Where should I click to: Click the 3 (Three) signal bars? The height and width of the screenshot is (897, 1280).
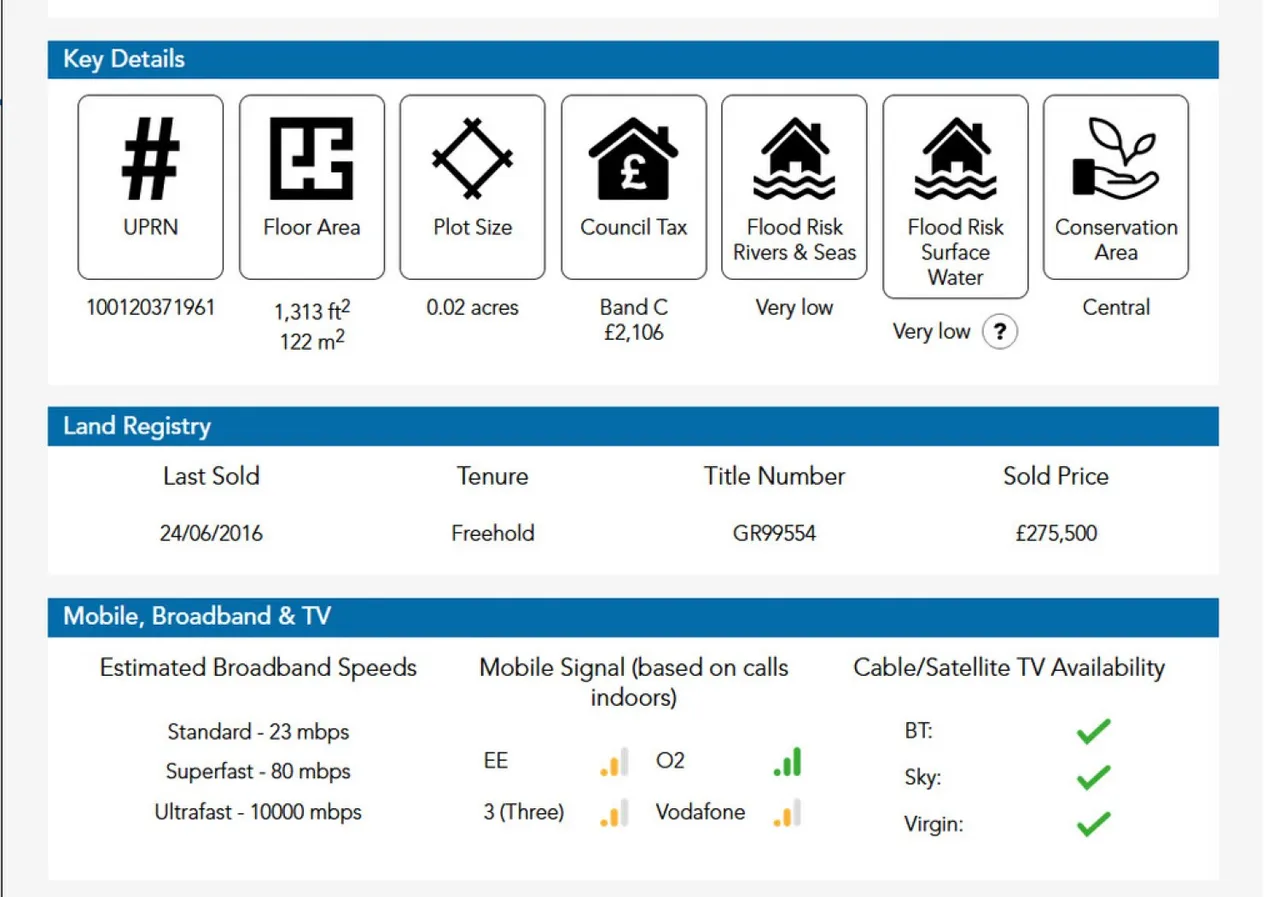click(614, 812)
